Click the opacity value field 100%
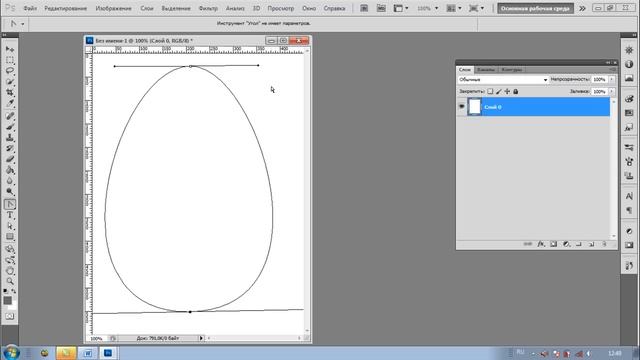The image size is (640, 360). pos(599,80)
